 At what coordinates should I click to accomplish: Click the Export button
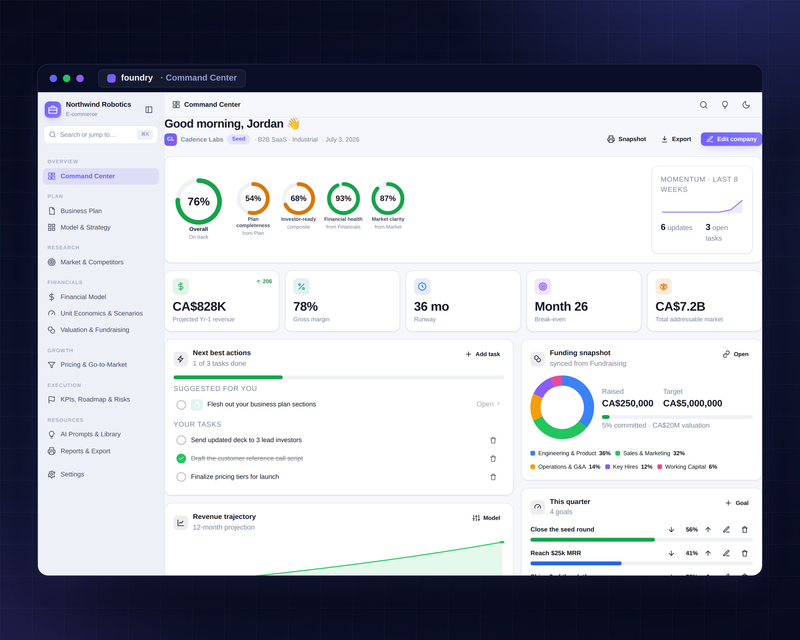pyautogui.click(x=676, y=139)
